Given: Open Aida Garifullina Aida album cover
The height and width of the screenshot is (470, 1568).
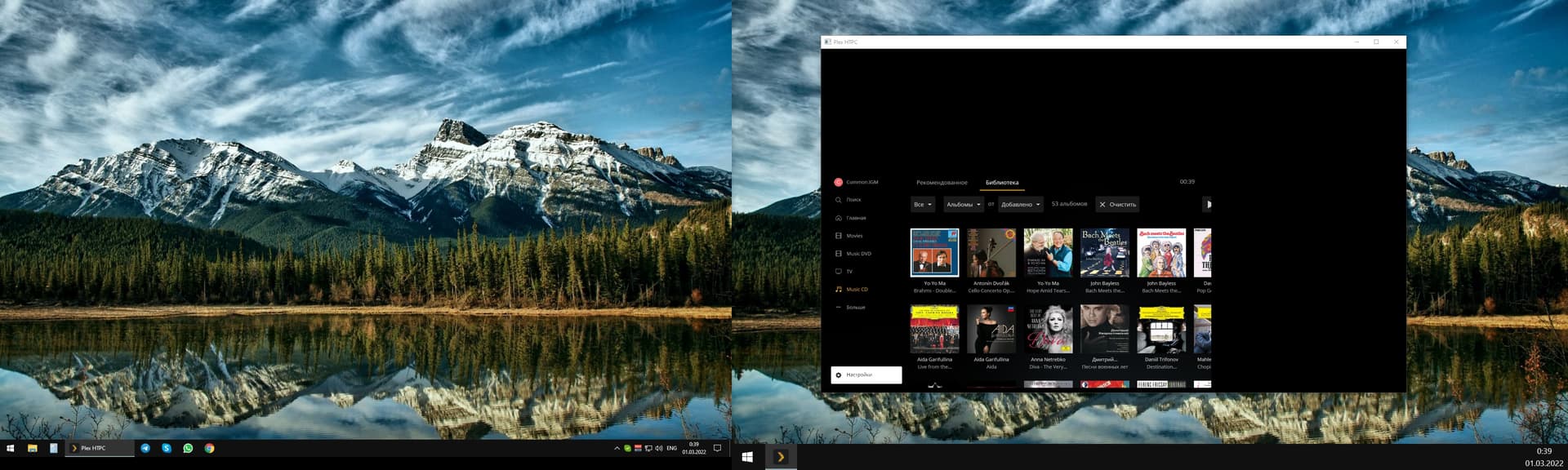Looking at the screenshot, I should point(991,329).
